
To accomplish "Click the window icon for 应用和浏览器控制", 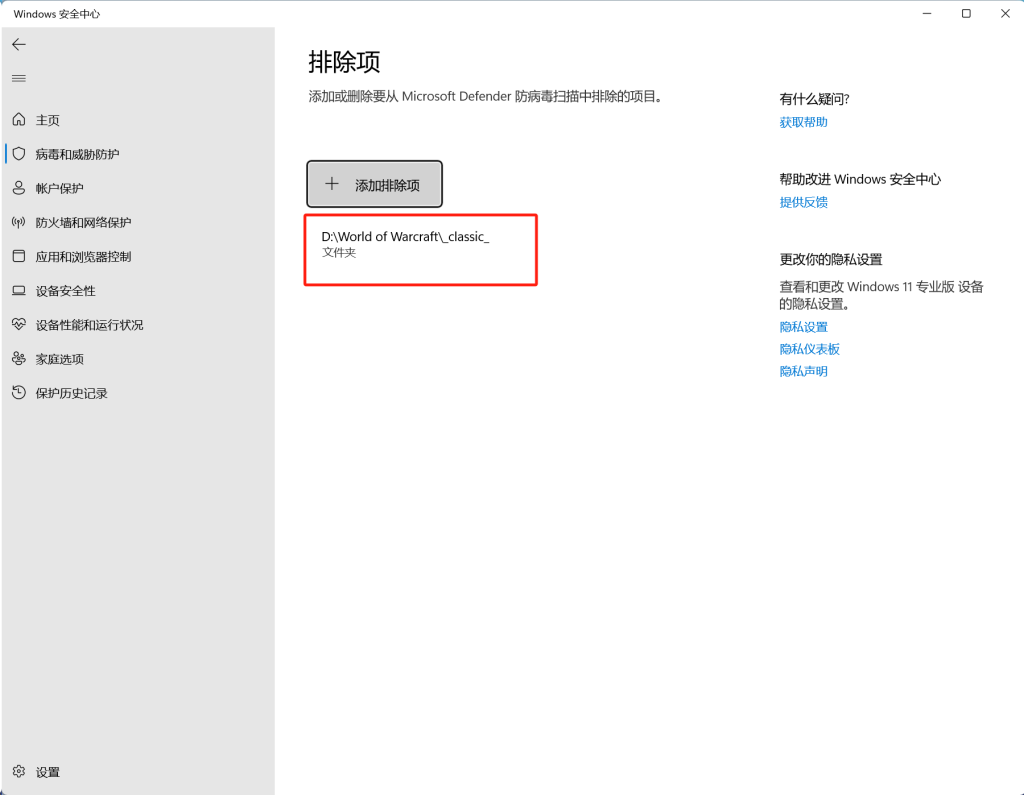I will click(19, 256).
